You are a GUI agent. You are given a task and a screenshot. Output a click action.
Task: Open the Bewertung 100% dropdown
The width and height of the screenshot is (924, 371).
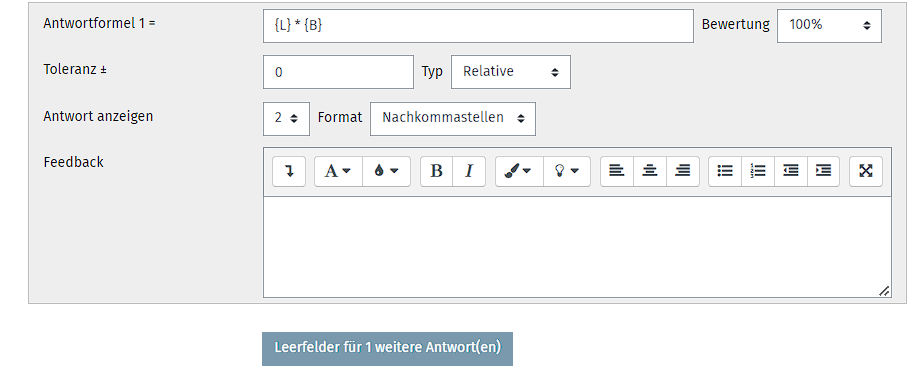(x=829, y=25)
